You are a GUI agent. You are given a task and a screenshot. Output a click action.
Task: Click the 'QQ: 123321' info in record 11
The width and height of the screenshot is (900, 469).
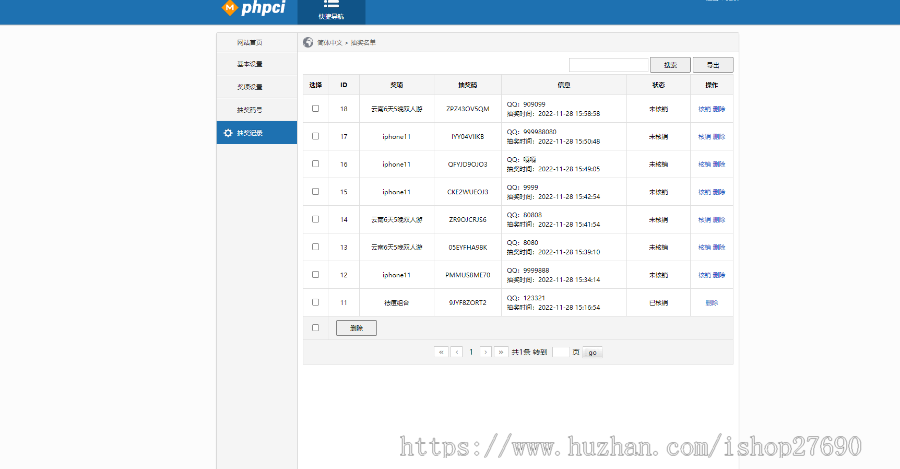526,298
